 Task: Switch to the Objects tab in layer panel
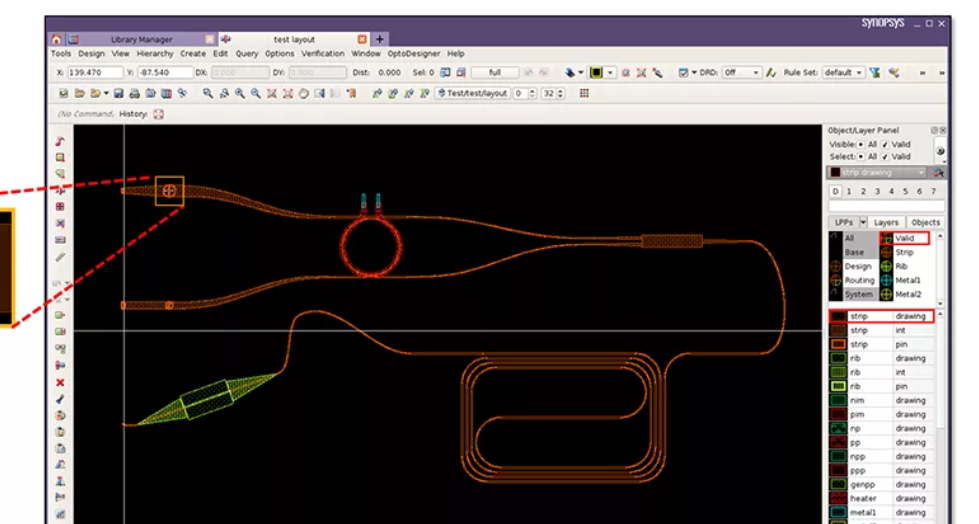click(x=924, y=222)
